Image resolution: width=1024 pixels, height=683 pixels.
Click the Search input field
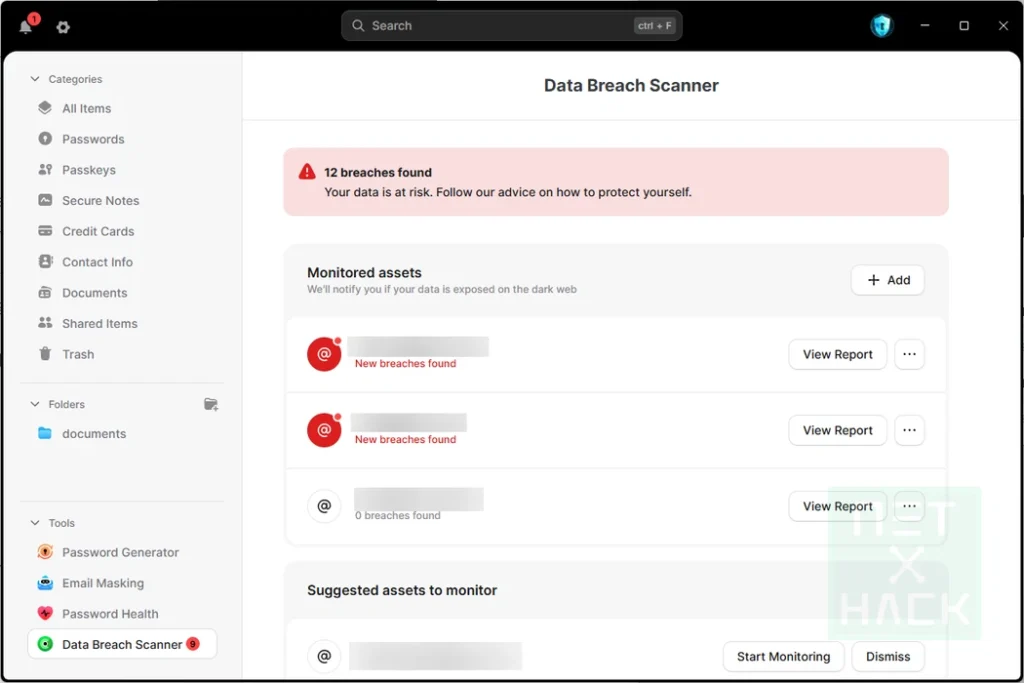tap(500, 26)
